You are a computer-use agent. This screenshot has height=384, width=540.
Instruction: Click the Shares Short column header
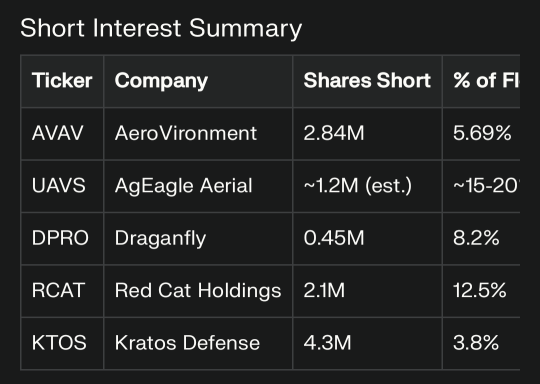367,81
